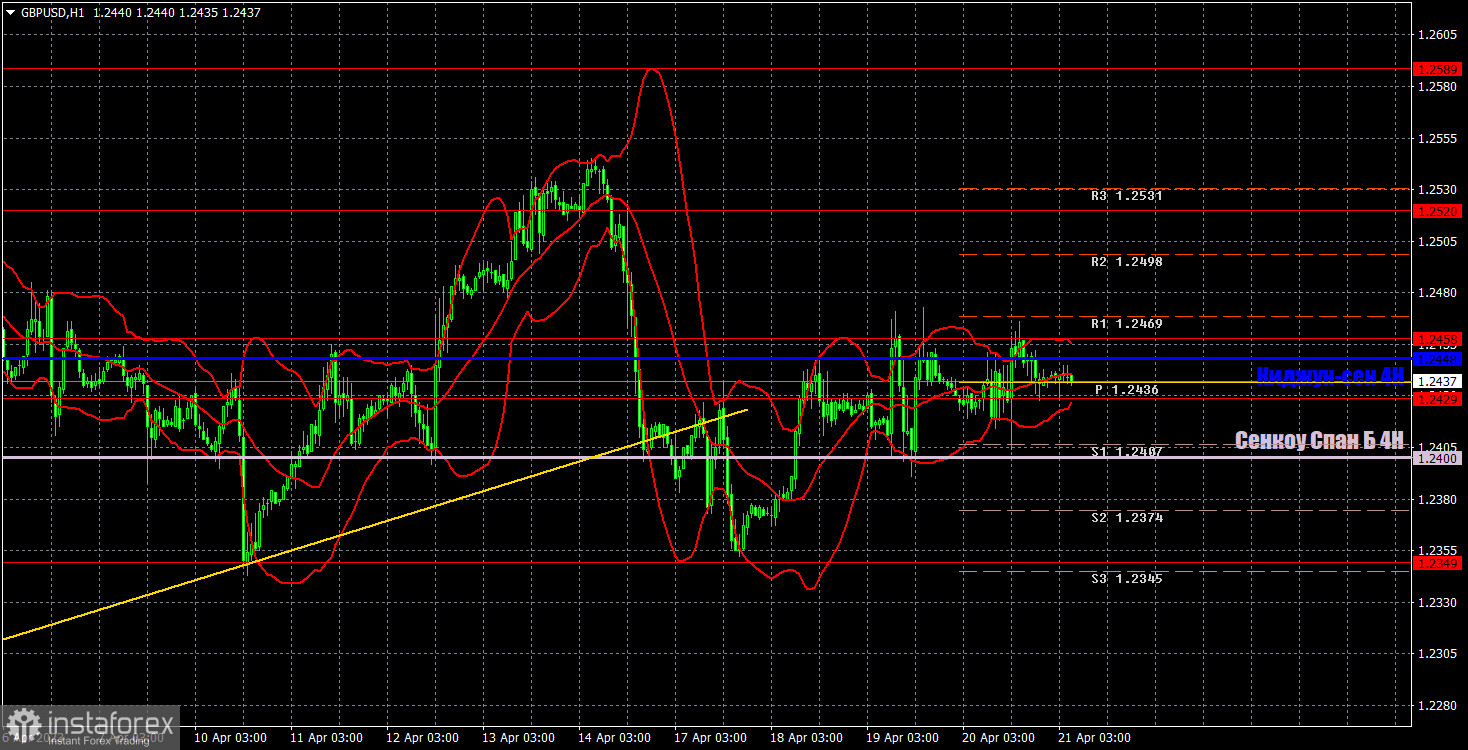Click the Сенкоу Спан Б 4H label
This screenshot has height=750, width=1468.
pos(1319,440)
